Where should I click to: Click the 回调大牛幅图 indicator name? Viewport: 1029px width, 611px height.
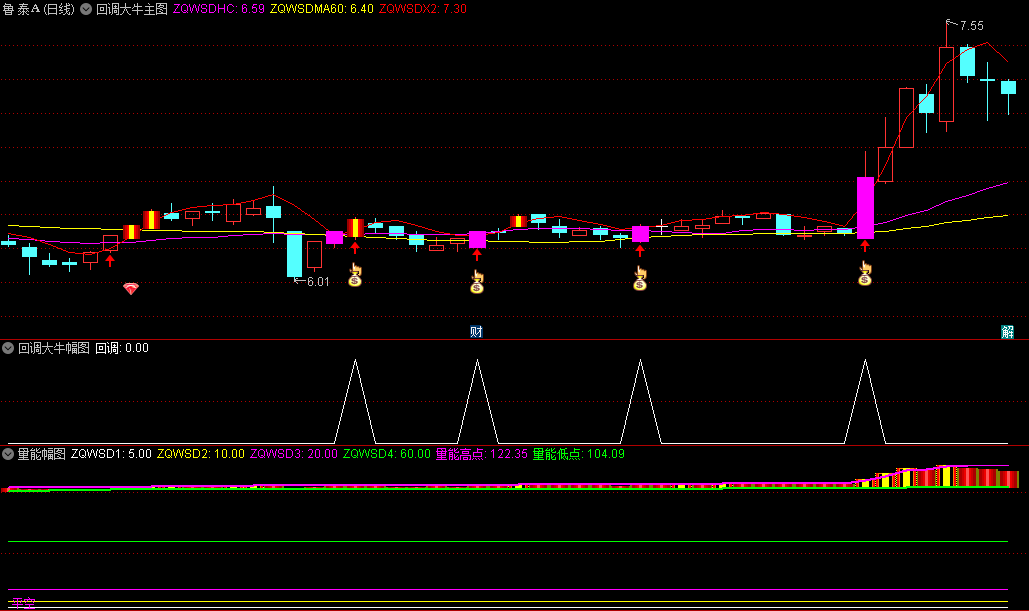click(x=54, y=348)
